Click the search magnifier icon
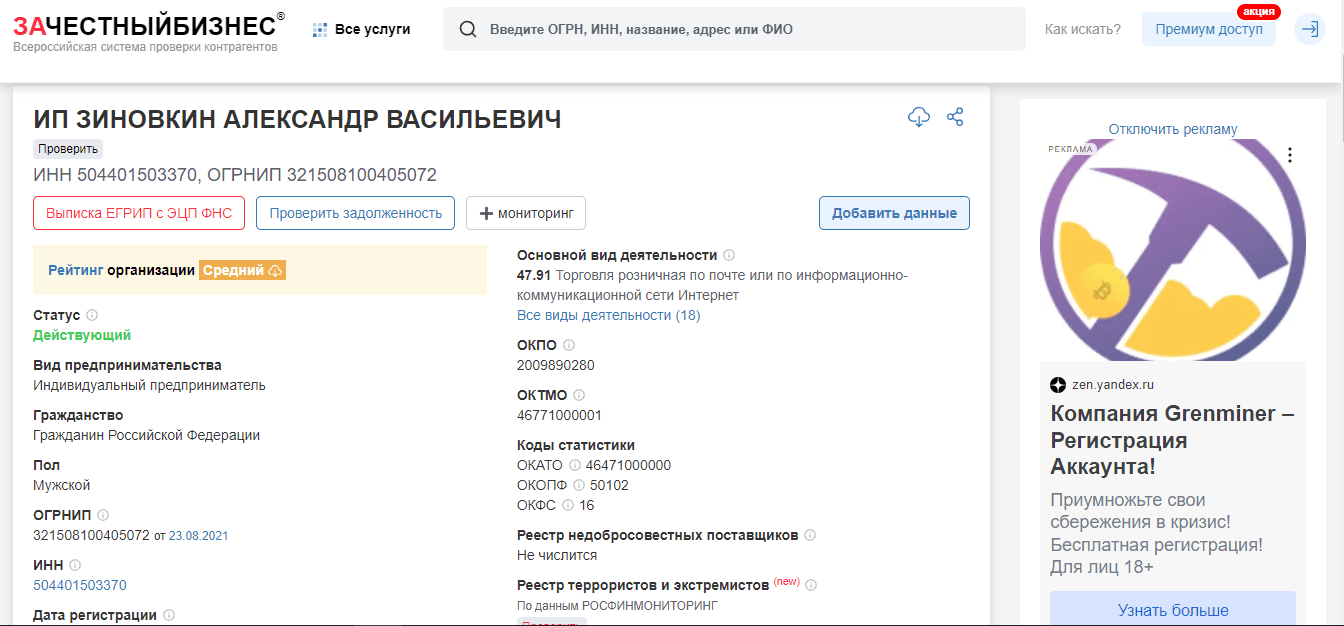Image resolution: width=1344 pixels, height=626 pixels. (468, 29)
